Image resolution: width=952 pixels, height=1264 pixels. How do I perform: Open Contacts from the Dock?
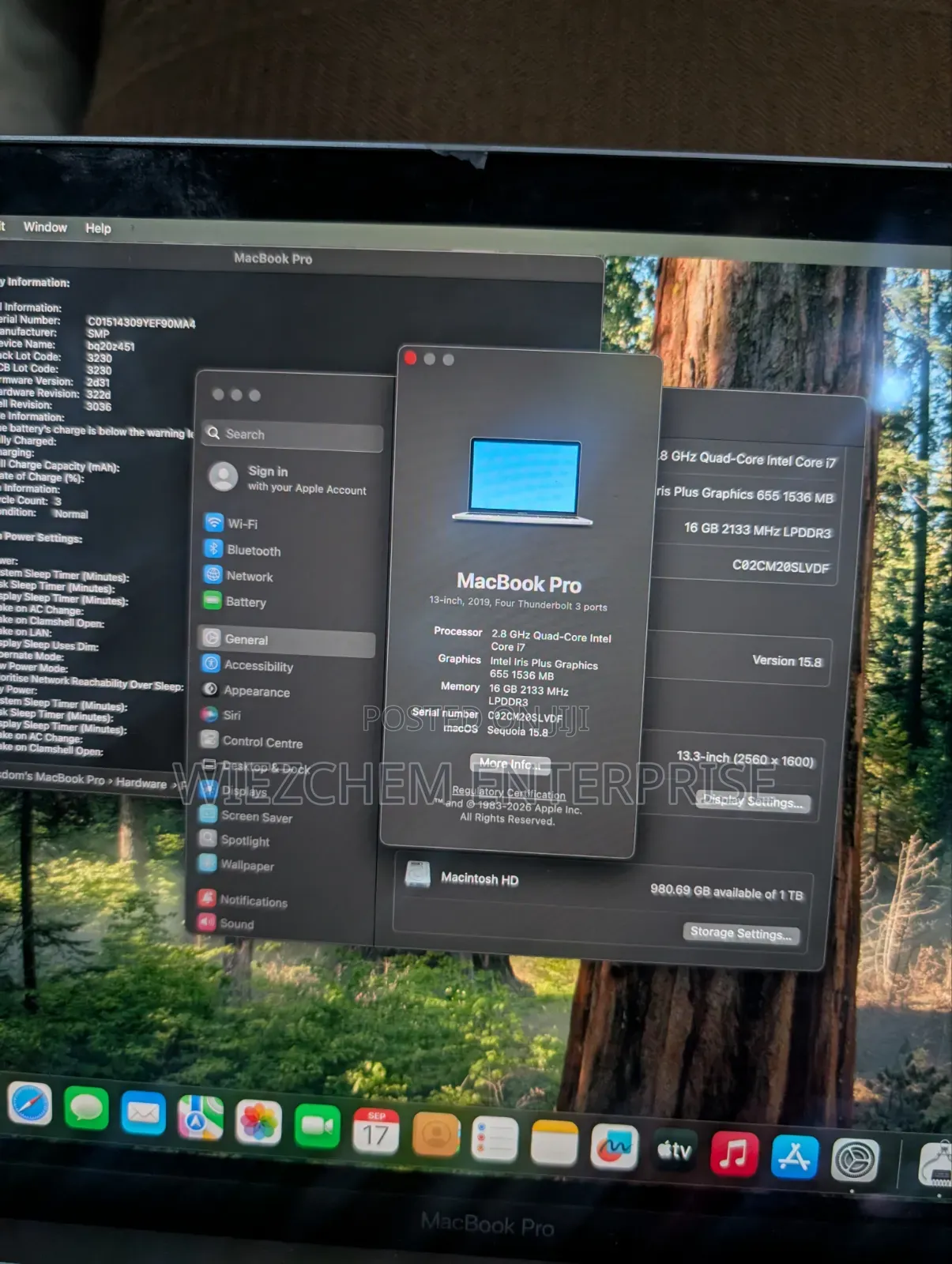coord(435,1135)
